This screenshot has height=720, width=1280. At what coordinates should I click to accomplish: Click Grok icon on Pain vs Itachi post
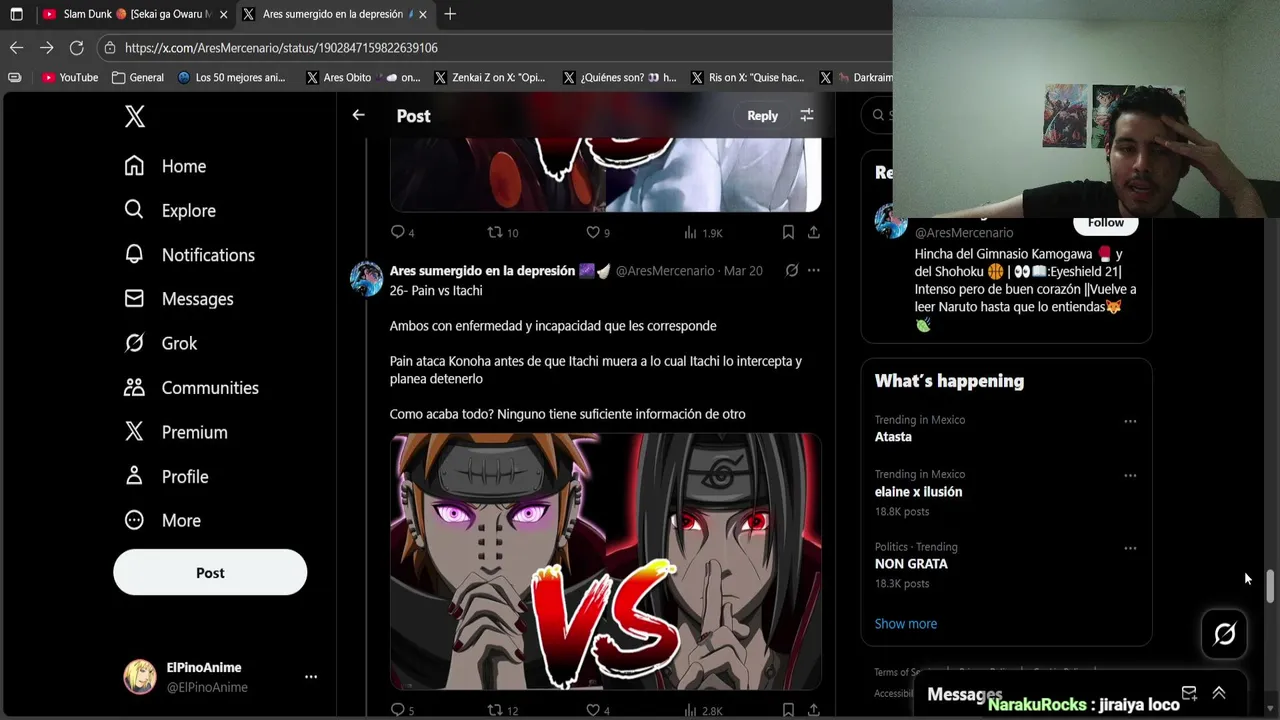pos(791,271)
